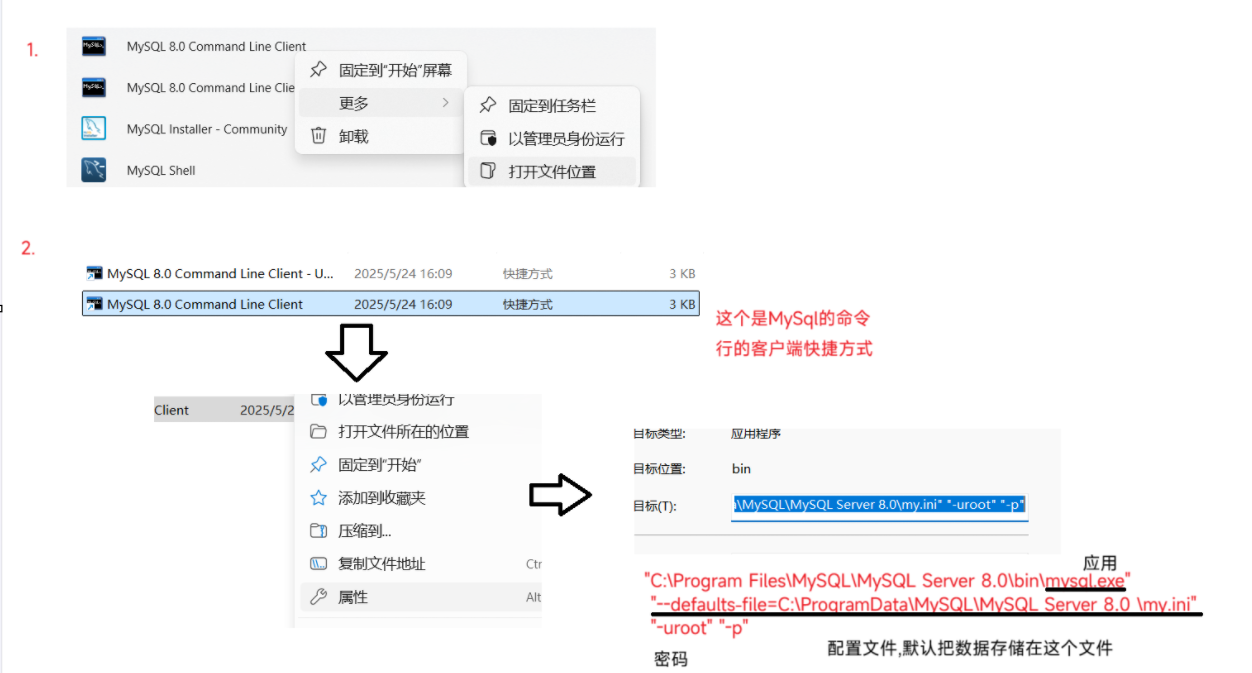Viewport: 1252px width, 673px height.
Task: Select 打开文件所在的位置 in the file context menu
Action: click(403, 432)
